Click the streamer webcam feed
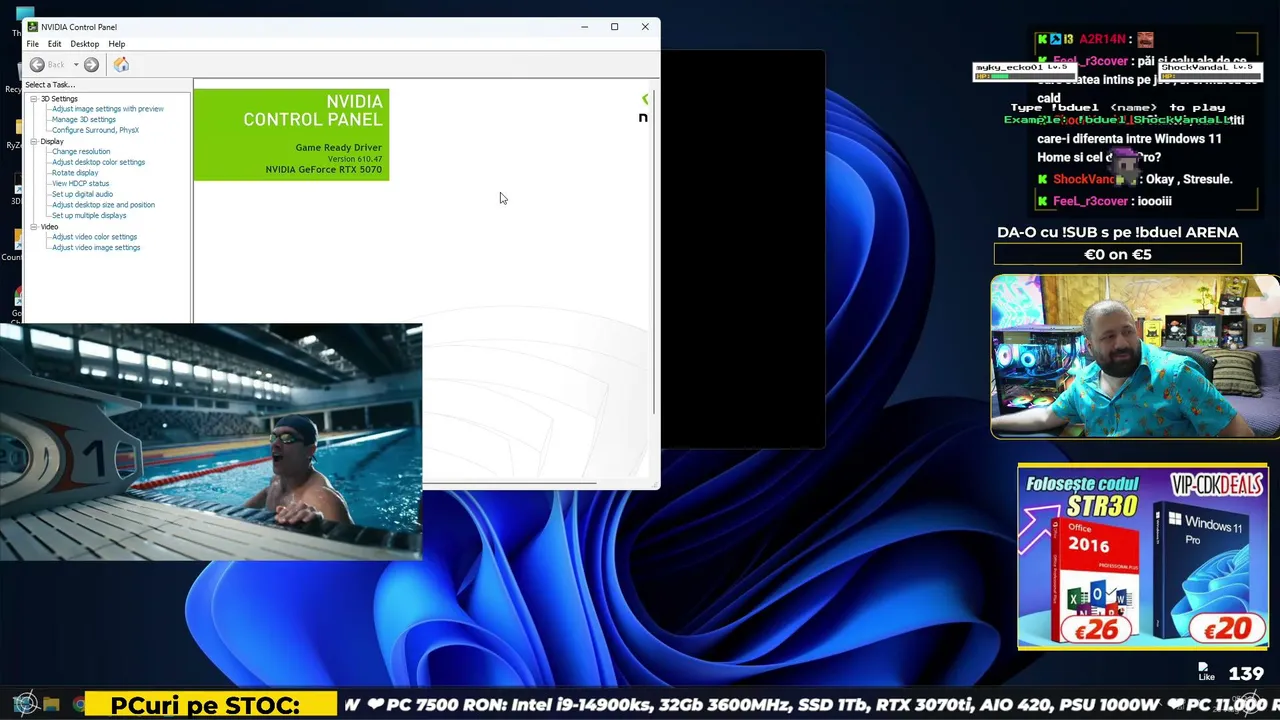Screen dimensions: 1280x720 click(x=1135, y=357)
